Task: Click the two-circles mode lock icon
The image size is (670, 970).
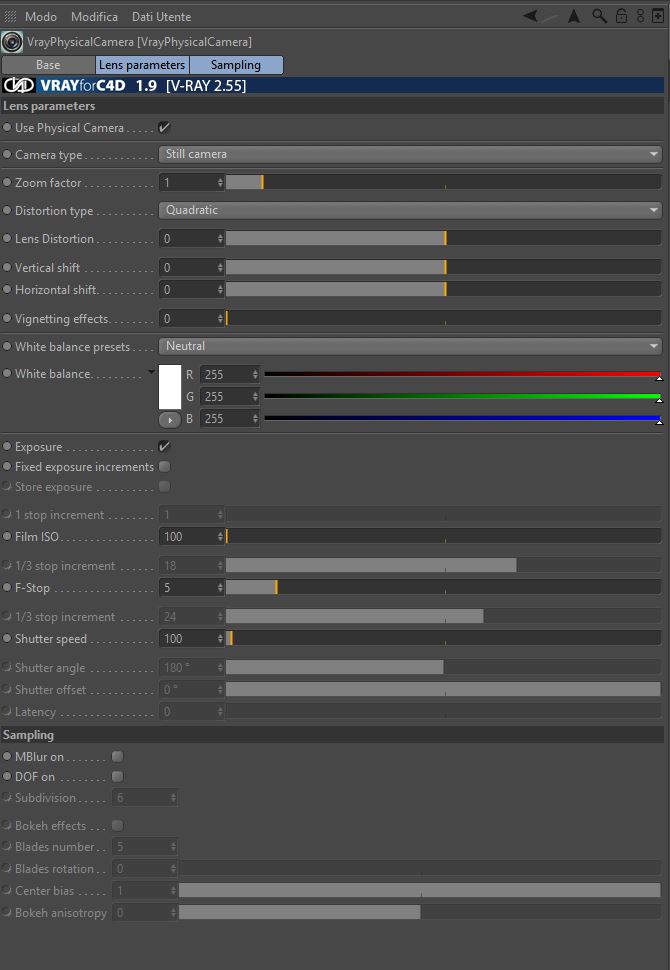Action: click(640, 16)
